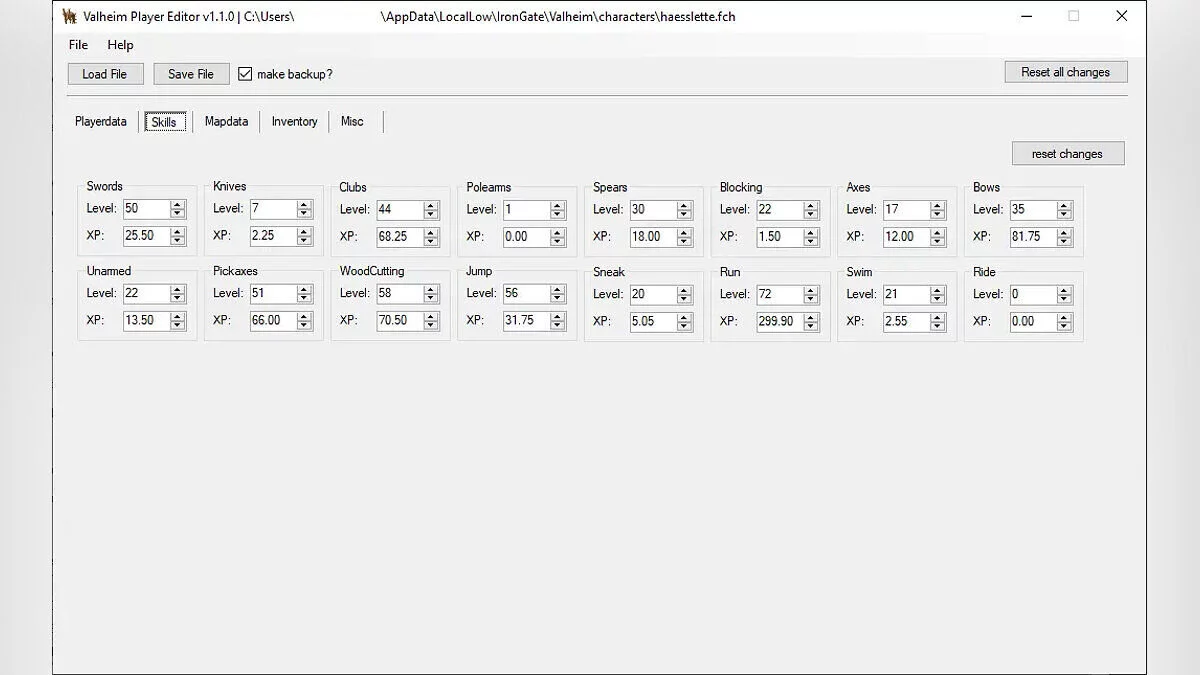Select the Skills tab

164,122
